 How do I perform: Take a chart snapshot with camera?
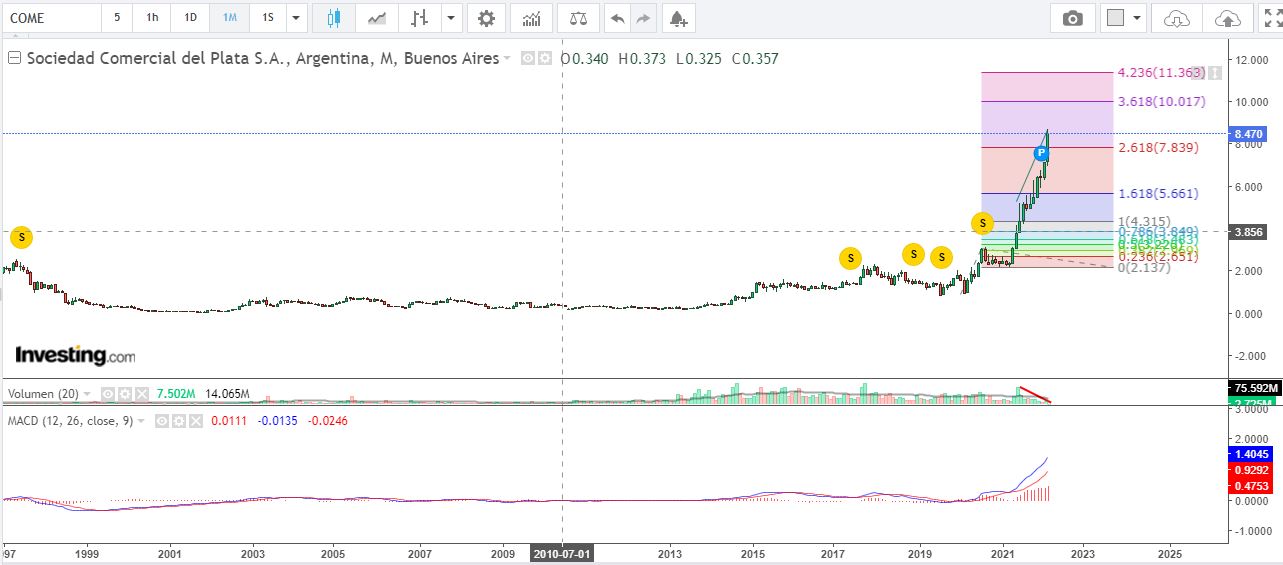tap(1072, 18)
